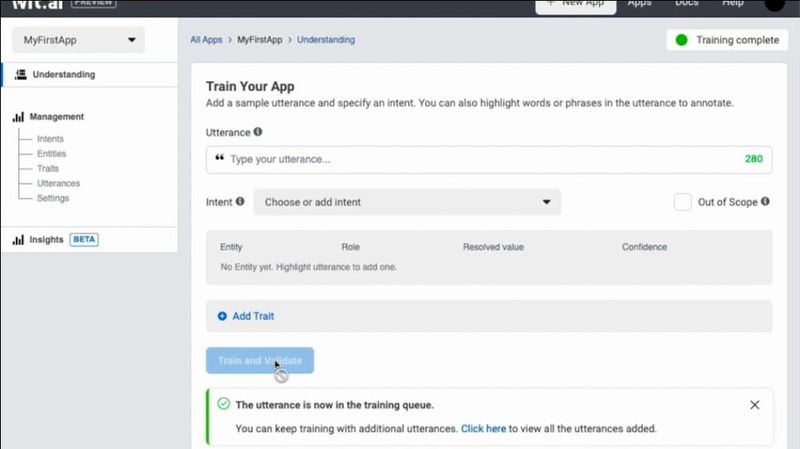Open Insights in the sidebar
The image size is (800, 449).
46,239
